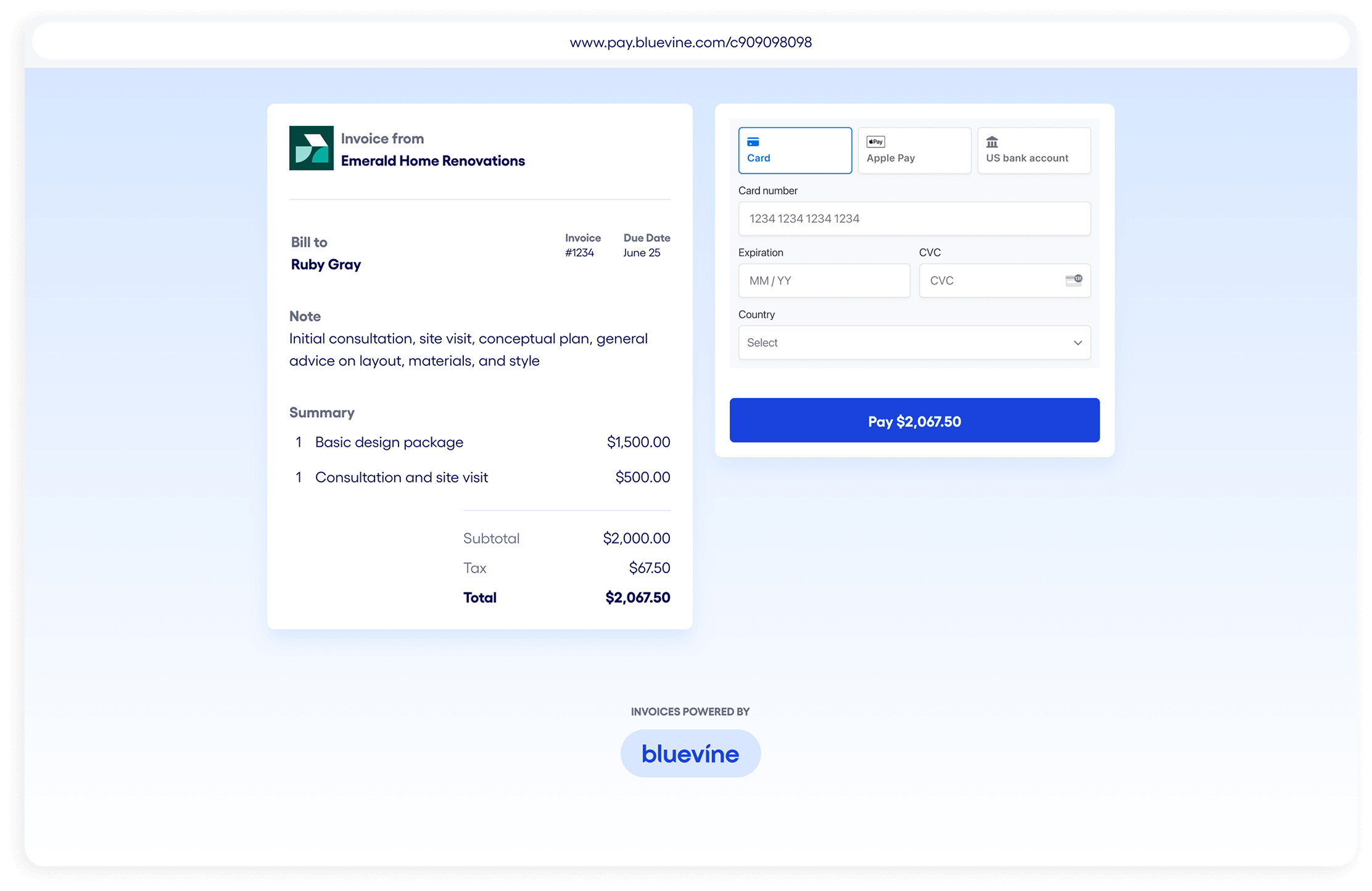The width and height of the screenshot is (1372, 891).
Task: Click the bluevine logo at the bottom
Action: pos(690,753)
